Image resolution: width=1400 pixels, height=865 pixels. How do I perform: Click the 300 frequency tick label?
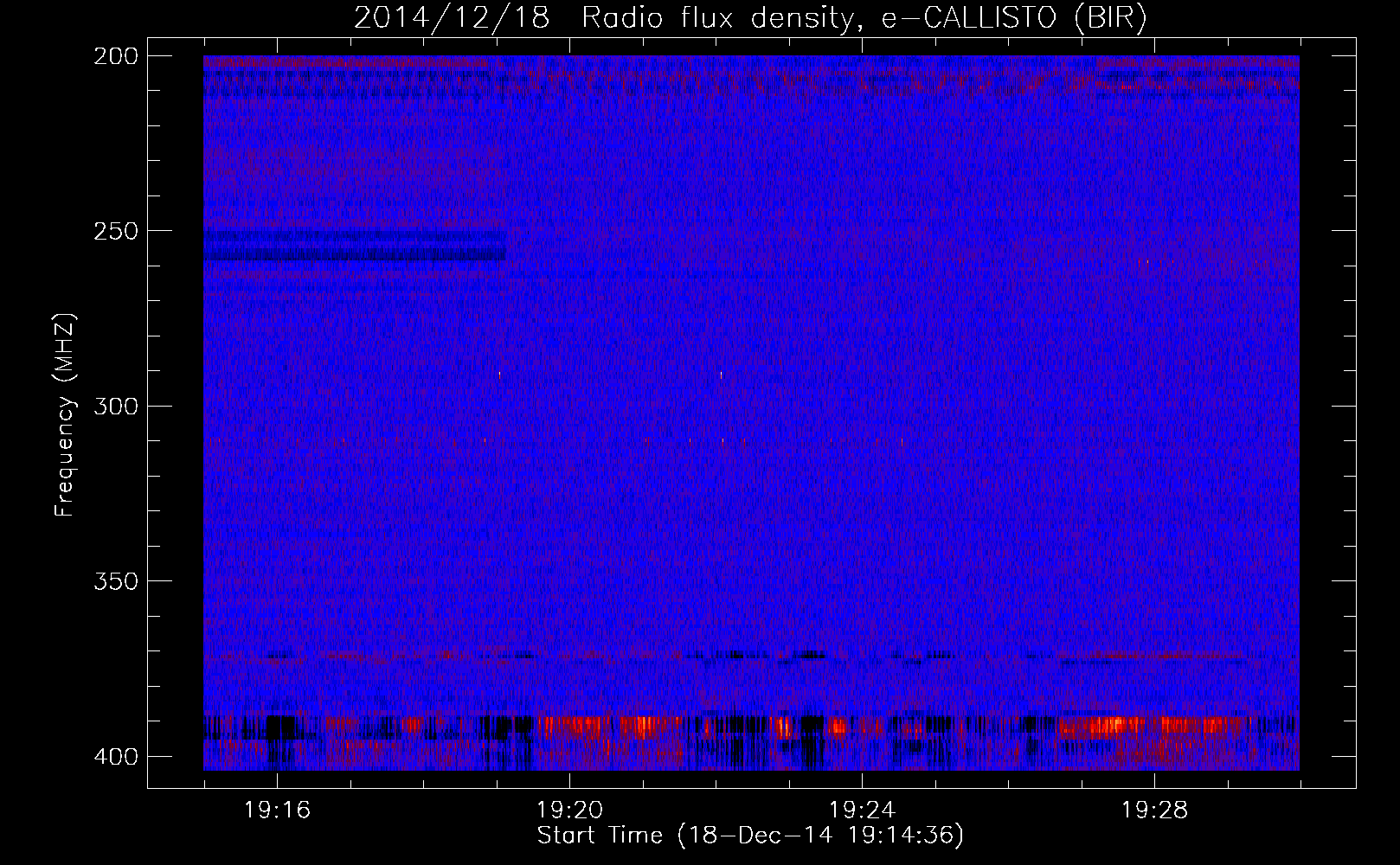[115, 406]
